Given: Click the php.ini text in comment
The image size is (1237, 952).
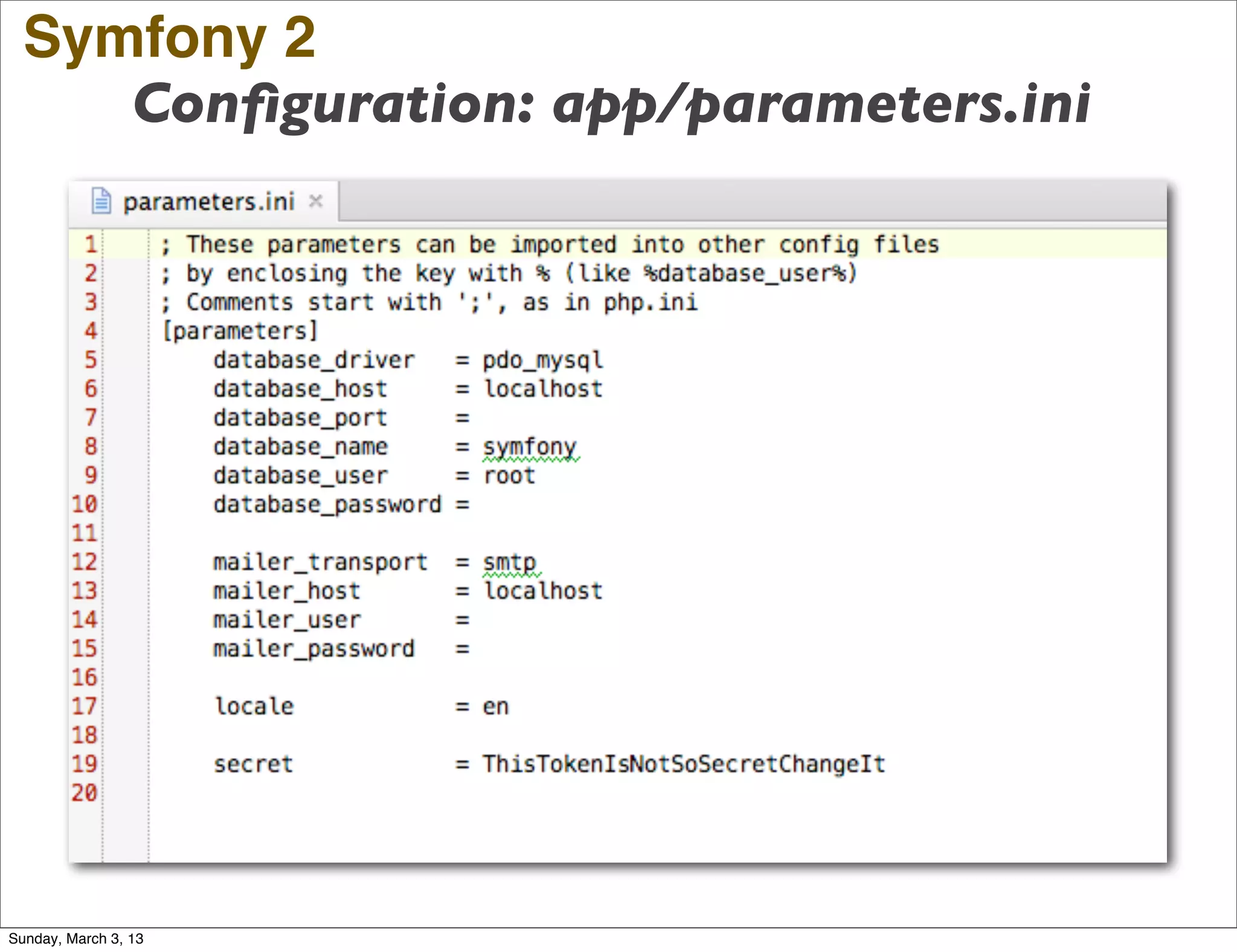Looking at the screenshot, I should [651, 303].
